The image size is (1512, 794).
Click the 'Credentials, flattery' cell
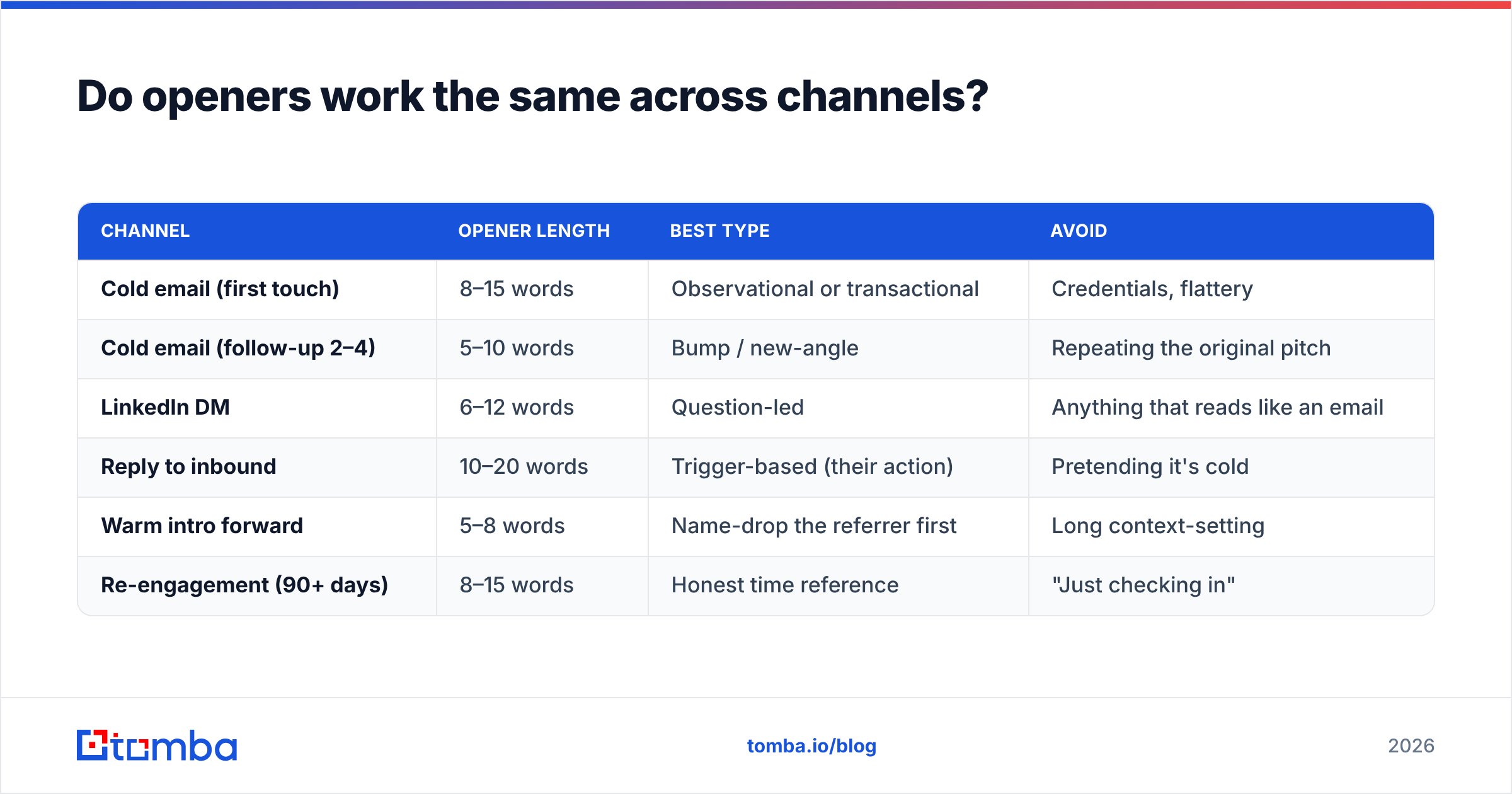[x=1152, y=289]
